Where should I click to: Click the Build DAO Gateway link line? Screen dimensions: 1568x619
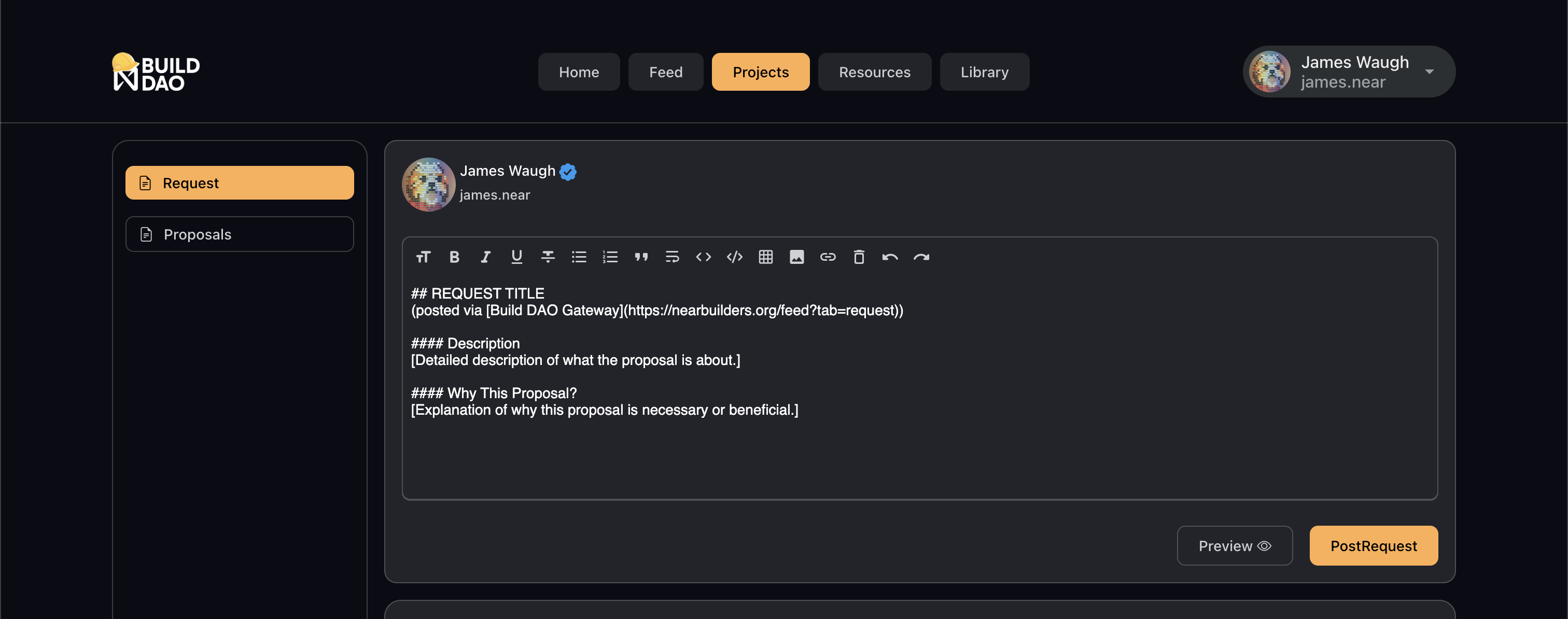[x=657, y=311]
